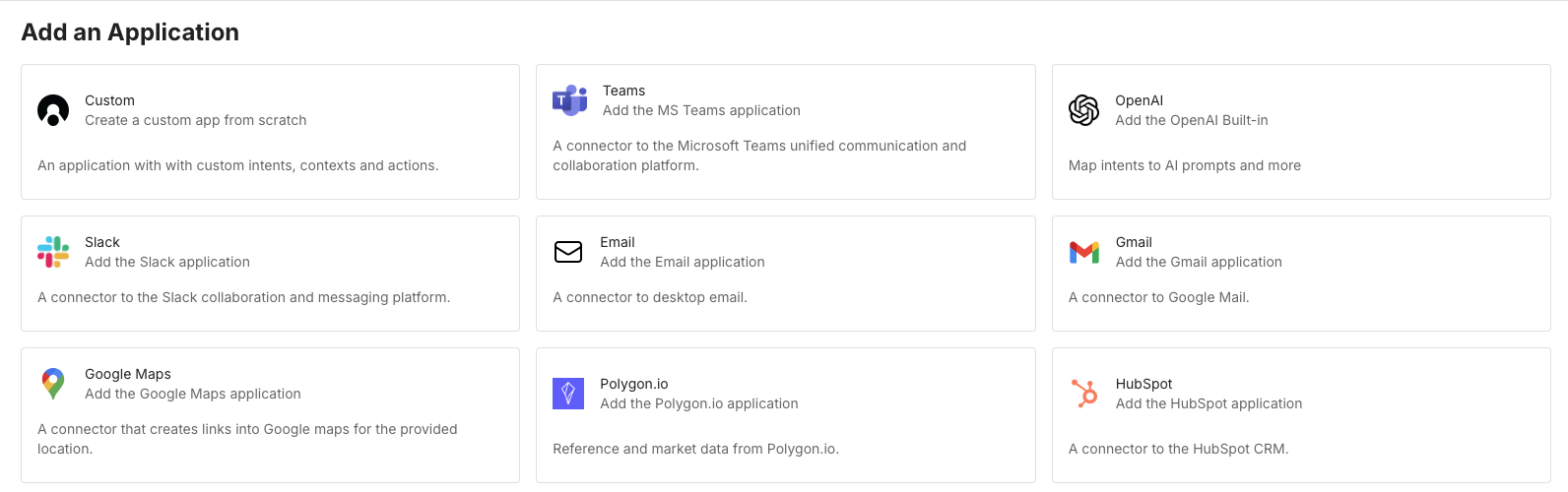The height and width of the screenshot is (492, 1568).
Task: Click the Email envelope icon
Action: click(568, 252)
